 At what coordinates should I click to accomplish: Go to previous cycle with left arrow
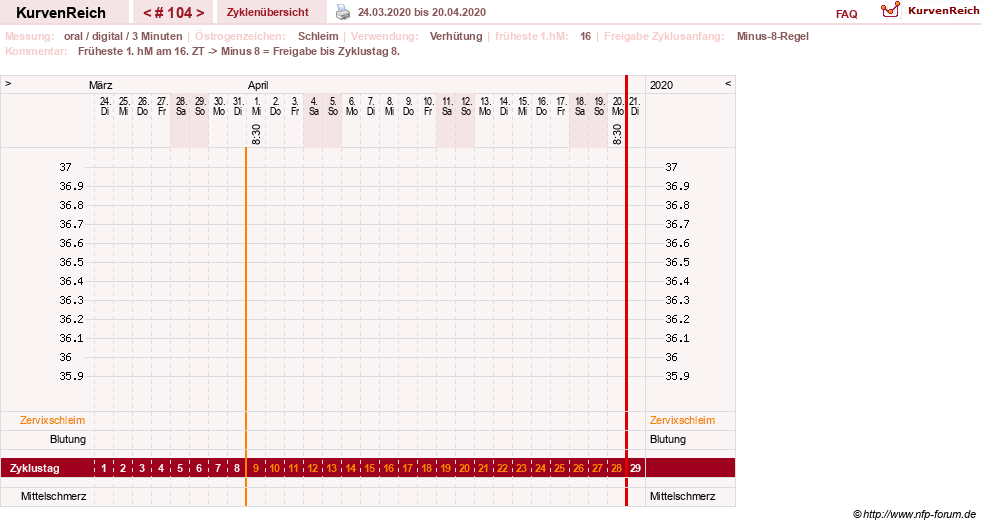click(147, 13)
